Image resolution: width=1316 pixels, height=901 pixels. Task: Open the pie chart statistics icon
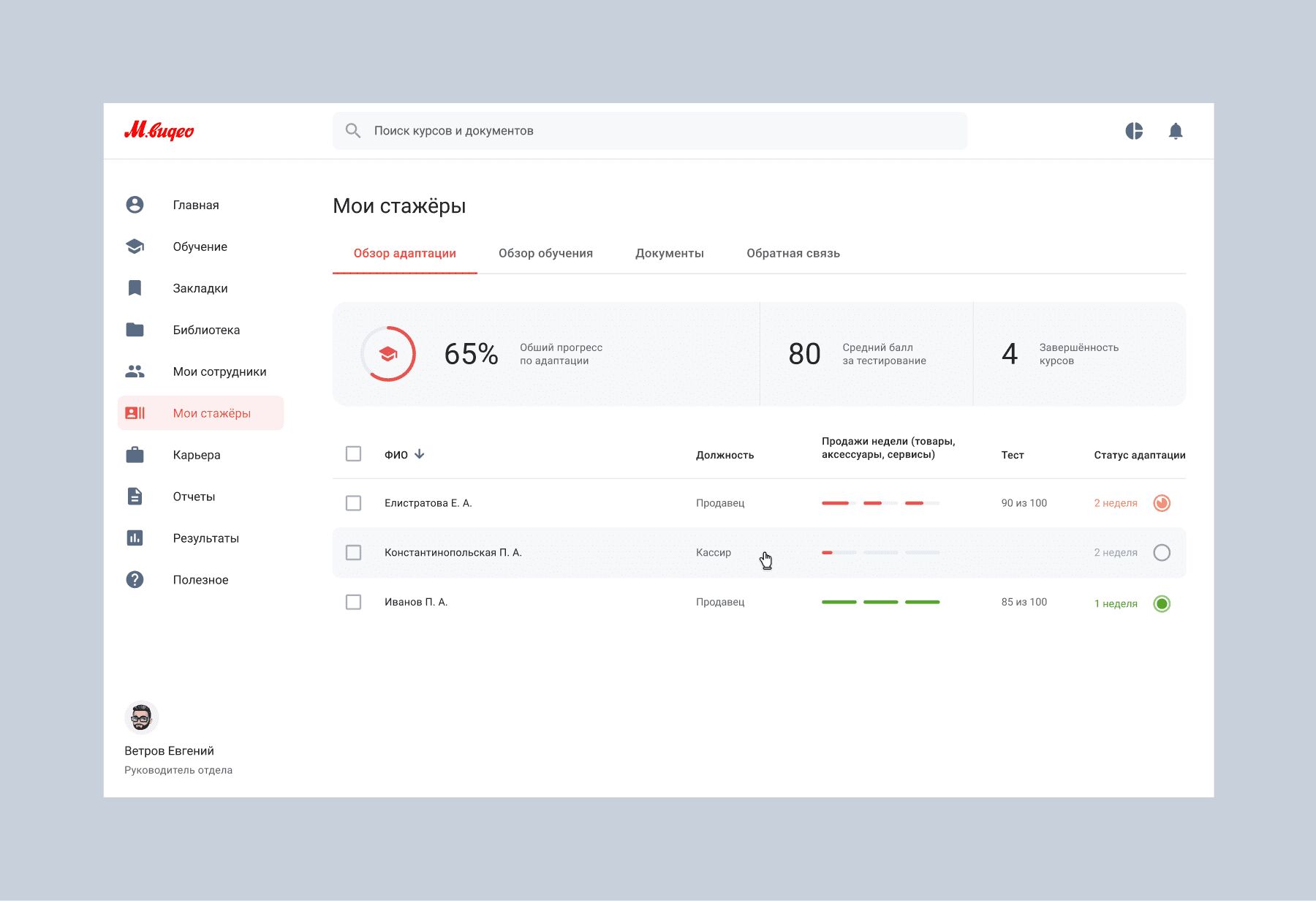pyautogui.click(x=1134, y=131)
